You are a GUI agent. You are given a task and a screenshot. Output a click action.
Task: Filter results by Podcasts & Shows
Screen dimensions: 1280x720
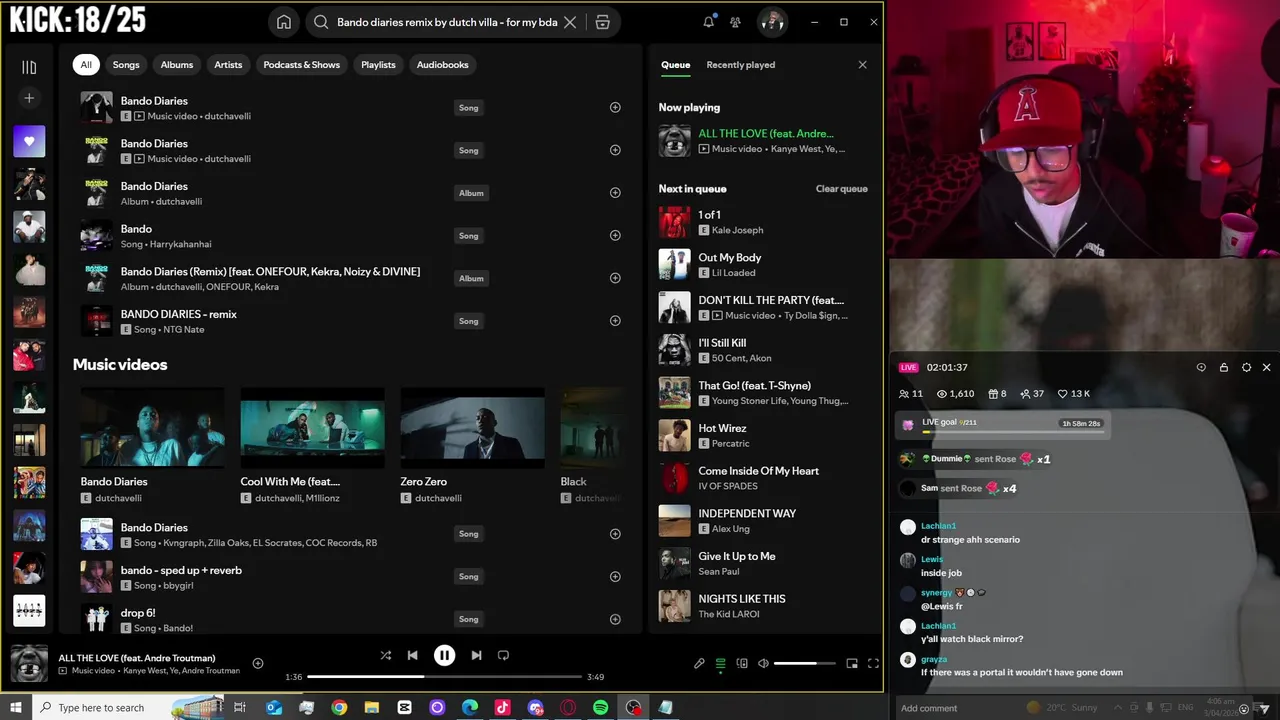point(302,65)
